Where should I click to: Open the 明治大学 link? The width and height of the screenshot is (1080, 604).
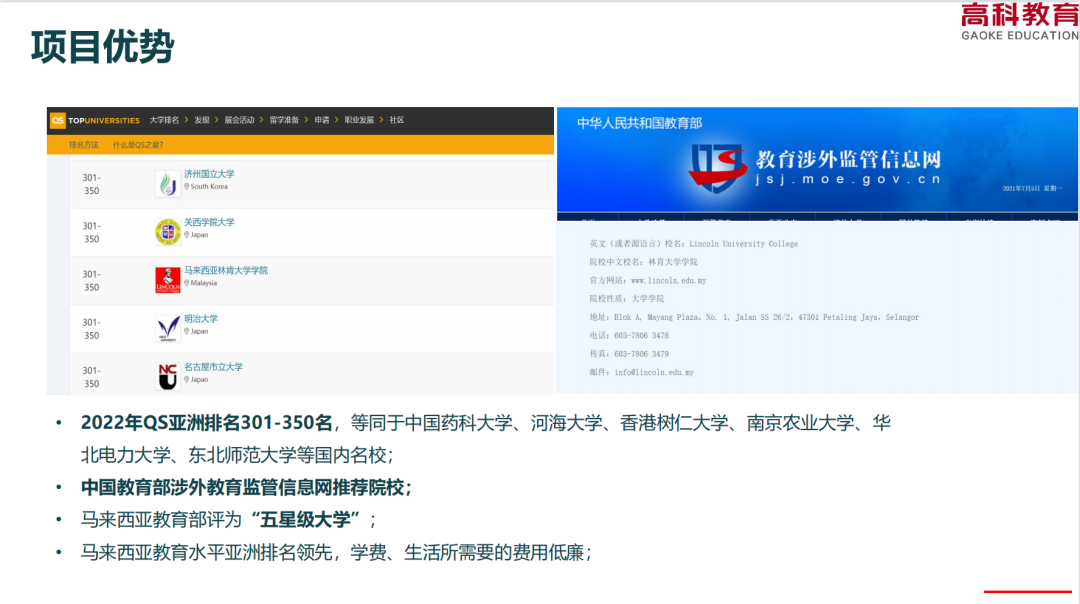(x=200, y=319)
